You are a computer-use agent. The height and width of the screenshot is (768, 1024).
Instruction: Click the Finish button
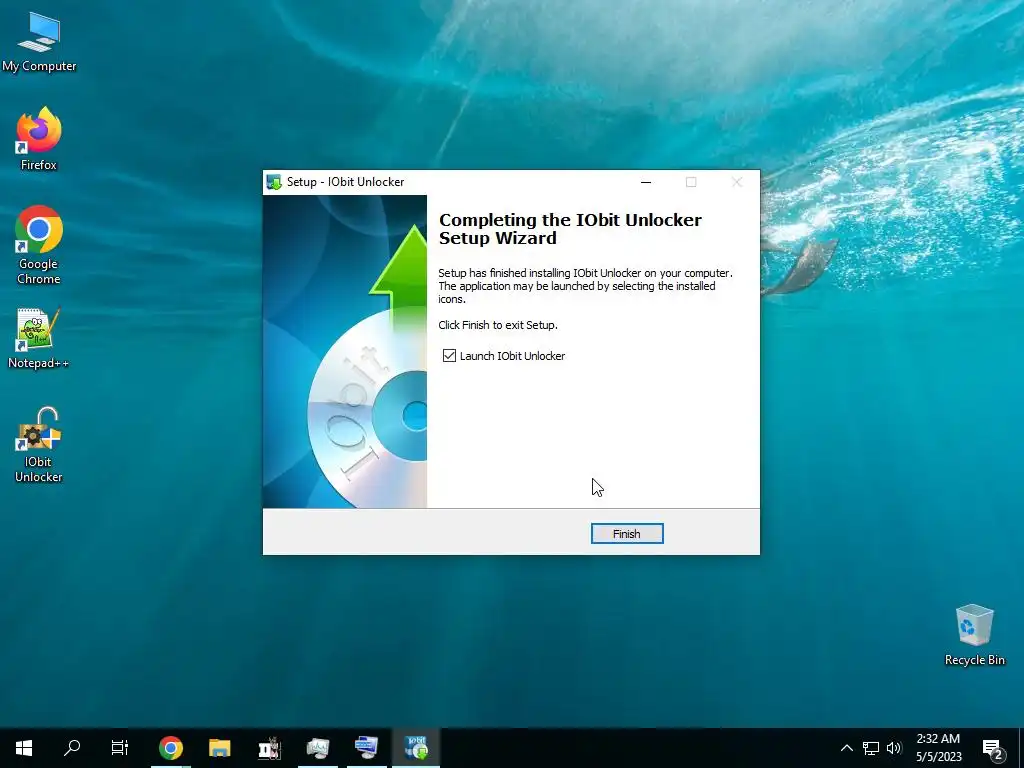pos(627,534)
